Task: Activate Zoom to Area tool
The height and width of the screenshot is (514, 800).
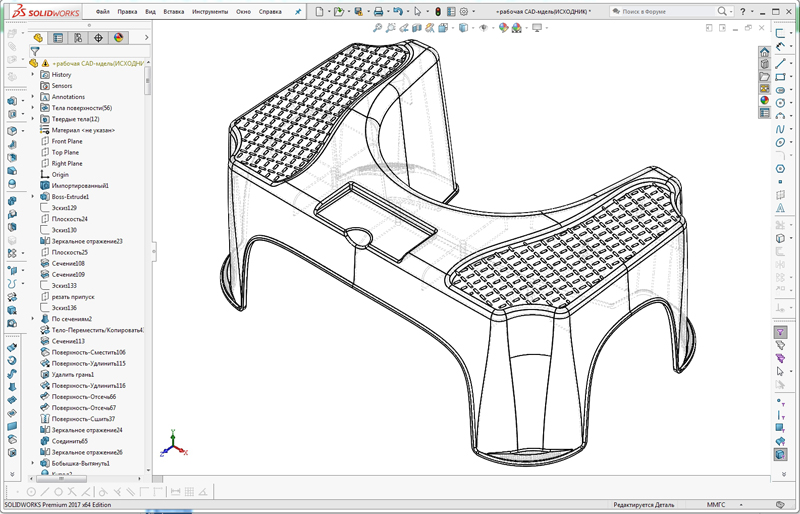Action: (391, 28)
